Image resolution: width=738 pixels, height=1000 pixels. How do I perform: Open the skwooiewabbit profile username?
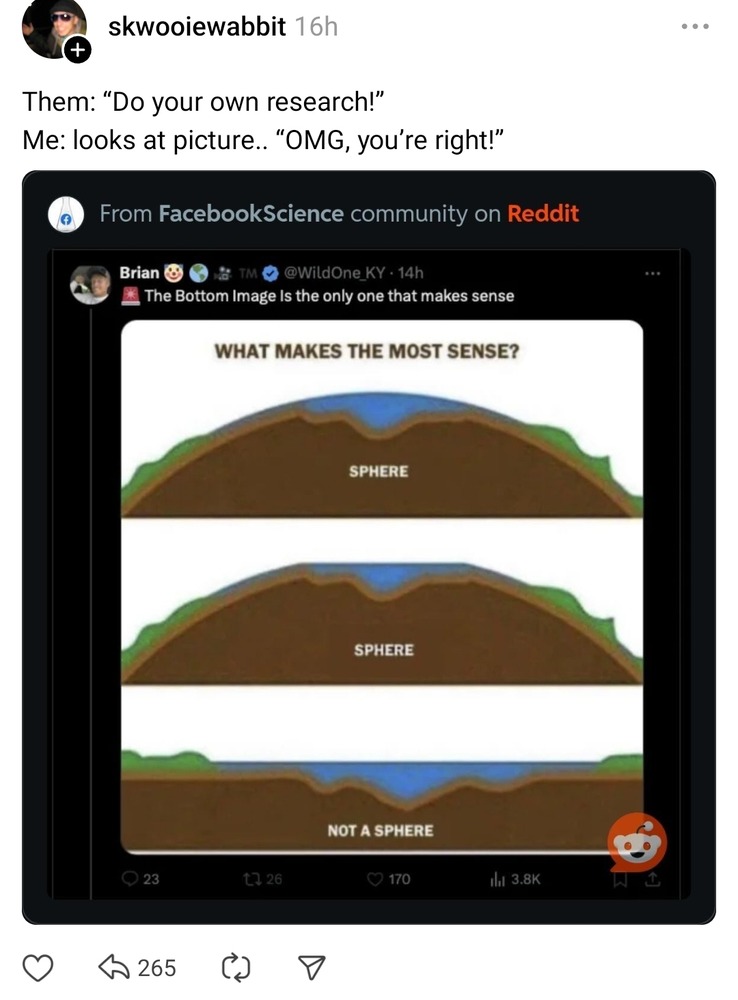click(196, 27)
